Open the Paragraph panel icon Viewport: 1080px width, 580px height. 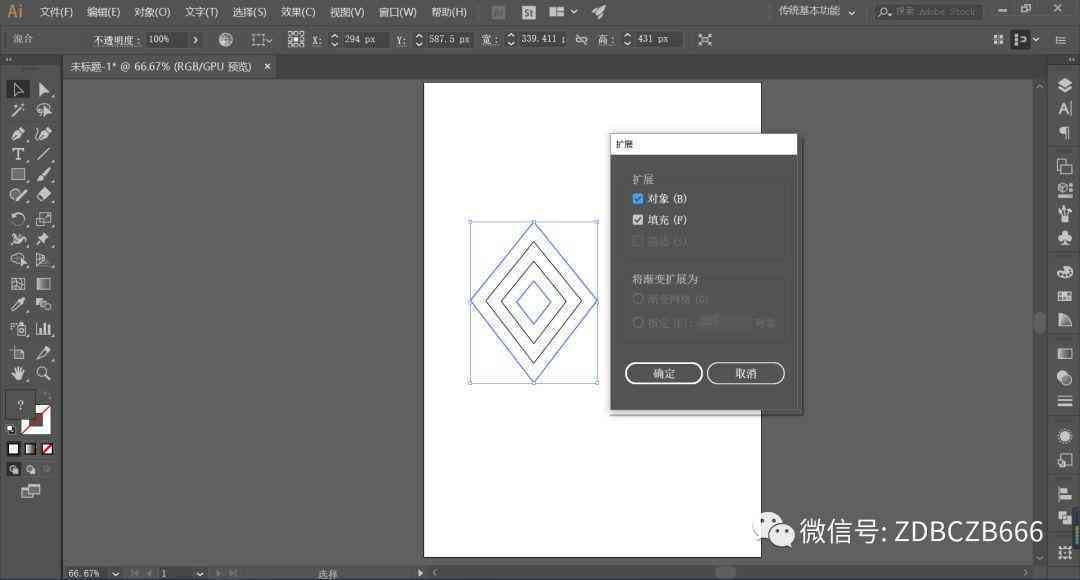point(1065,132)
